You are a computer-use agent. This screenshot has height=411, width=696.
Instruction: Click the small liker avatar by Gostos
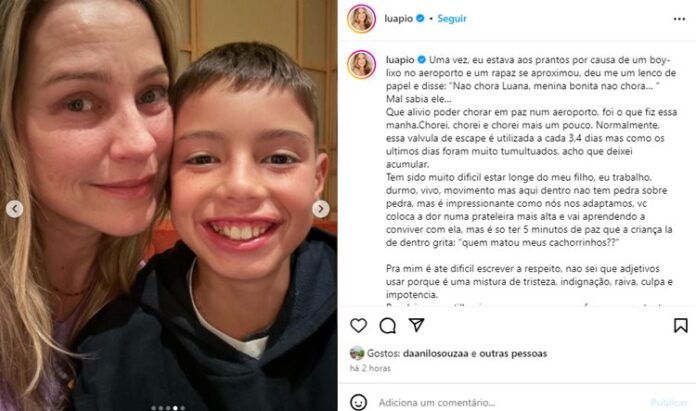357,353
